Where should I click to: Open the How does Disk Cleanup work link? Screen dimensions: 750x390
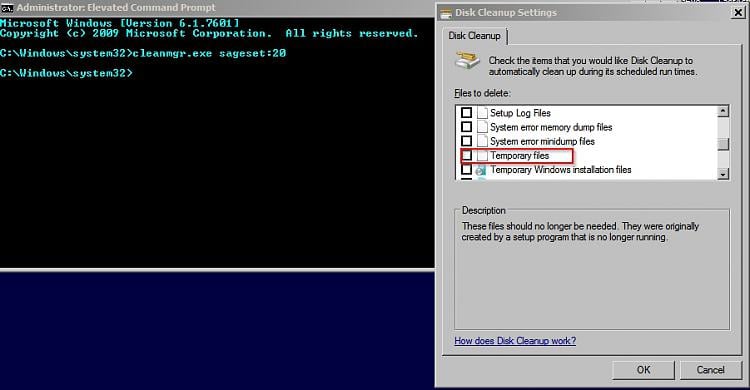[515, 341]
